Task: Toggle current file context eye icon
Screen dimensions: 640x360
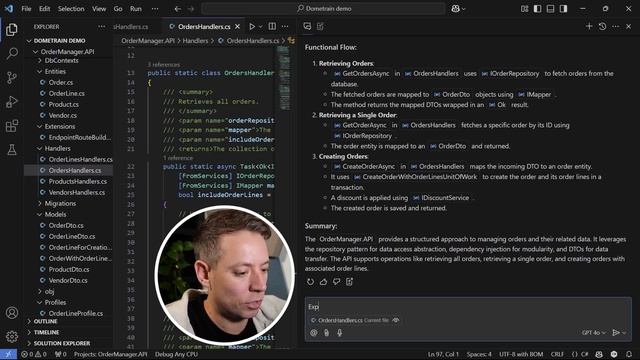Action: [396, 320]
